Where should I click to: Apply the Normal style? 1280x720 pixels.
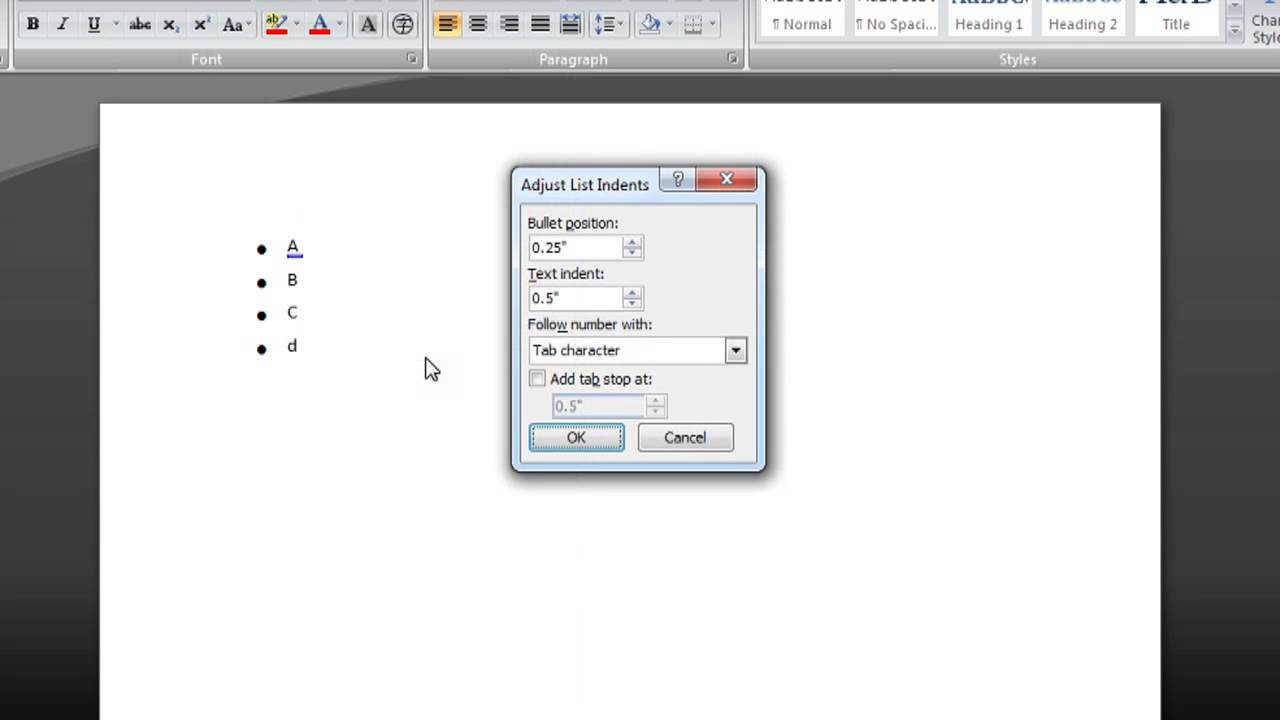801,20
